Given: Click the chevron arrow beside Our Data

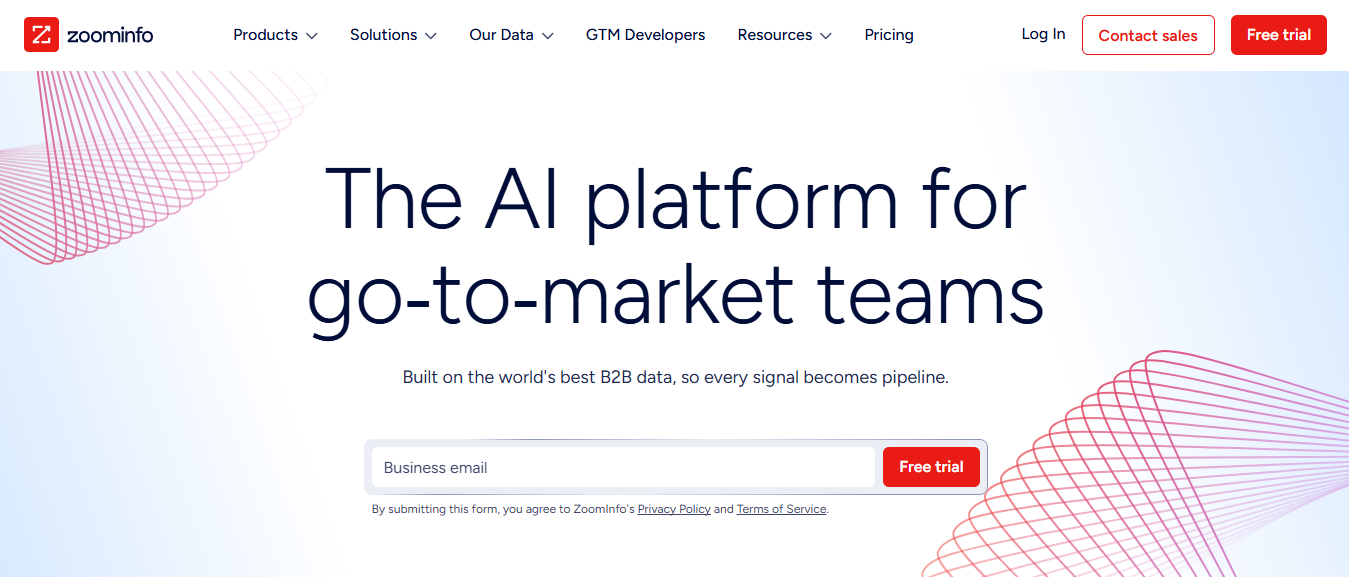Looking at the screenshot, I should coord(548,35).
